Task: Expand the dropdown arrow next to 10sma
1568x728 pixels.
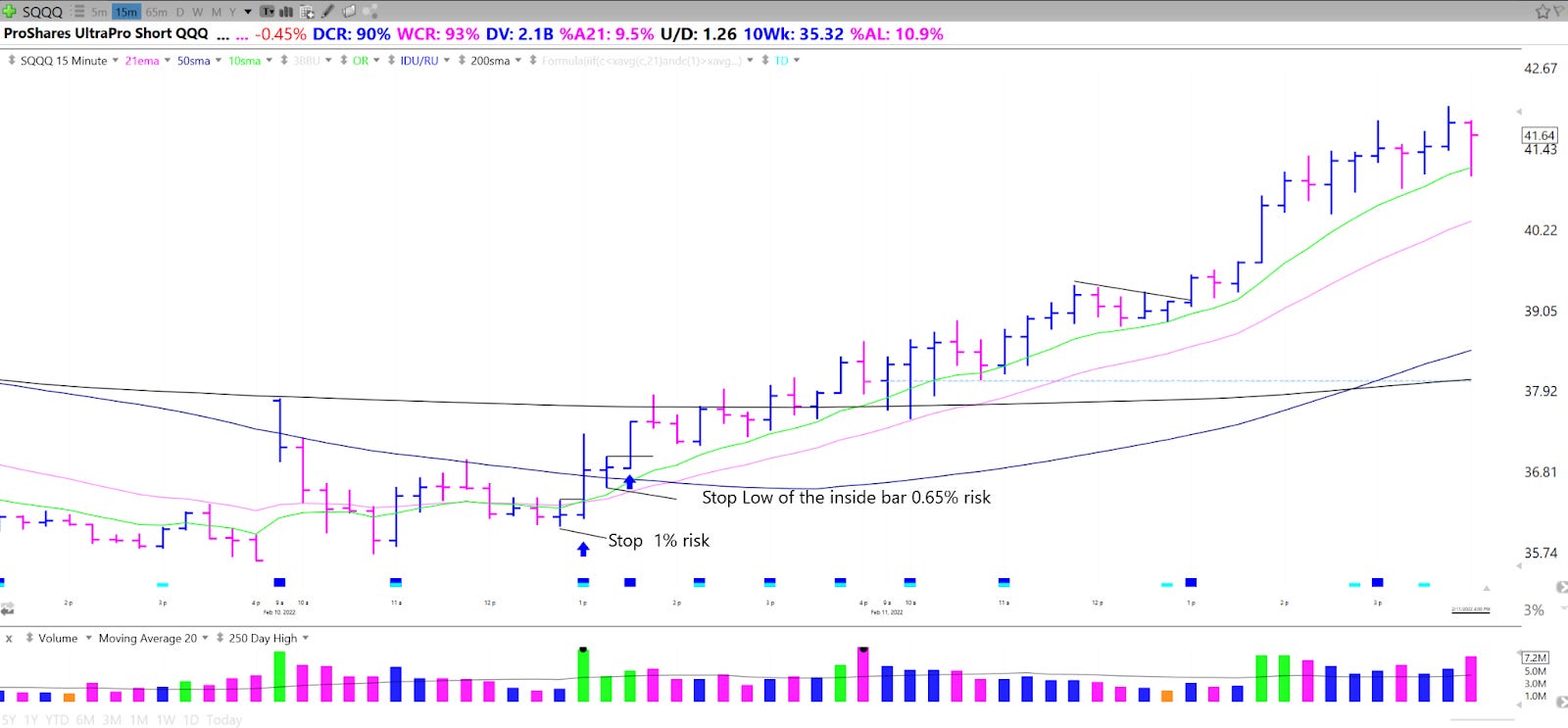Action: (269, 61)
